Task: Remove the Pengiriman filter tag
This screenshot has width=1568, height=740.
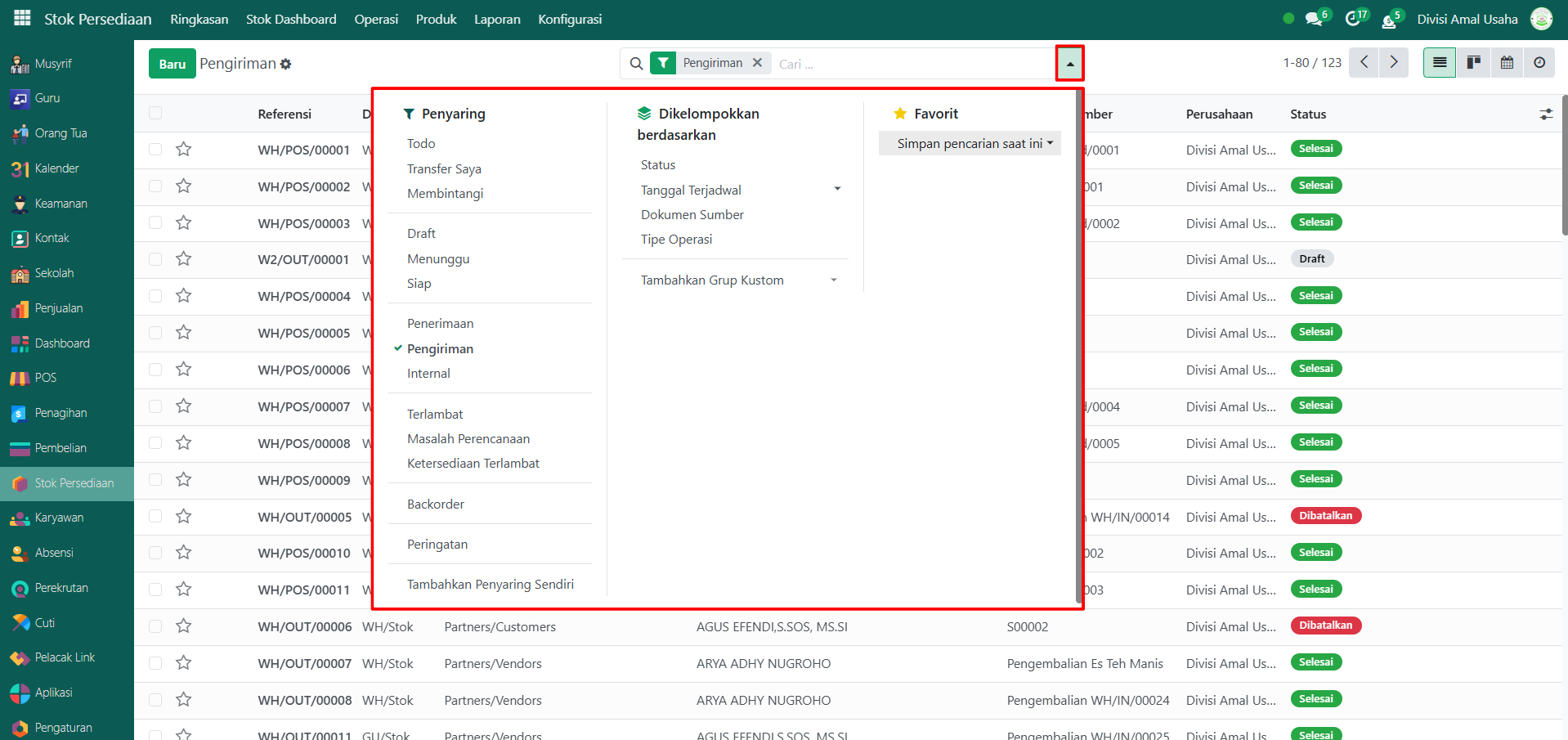Action: point(757,63)
